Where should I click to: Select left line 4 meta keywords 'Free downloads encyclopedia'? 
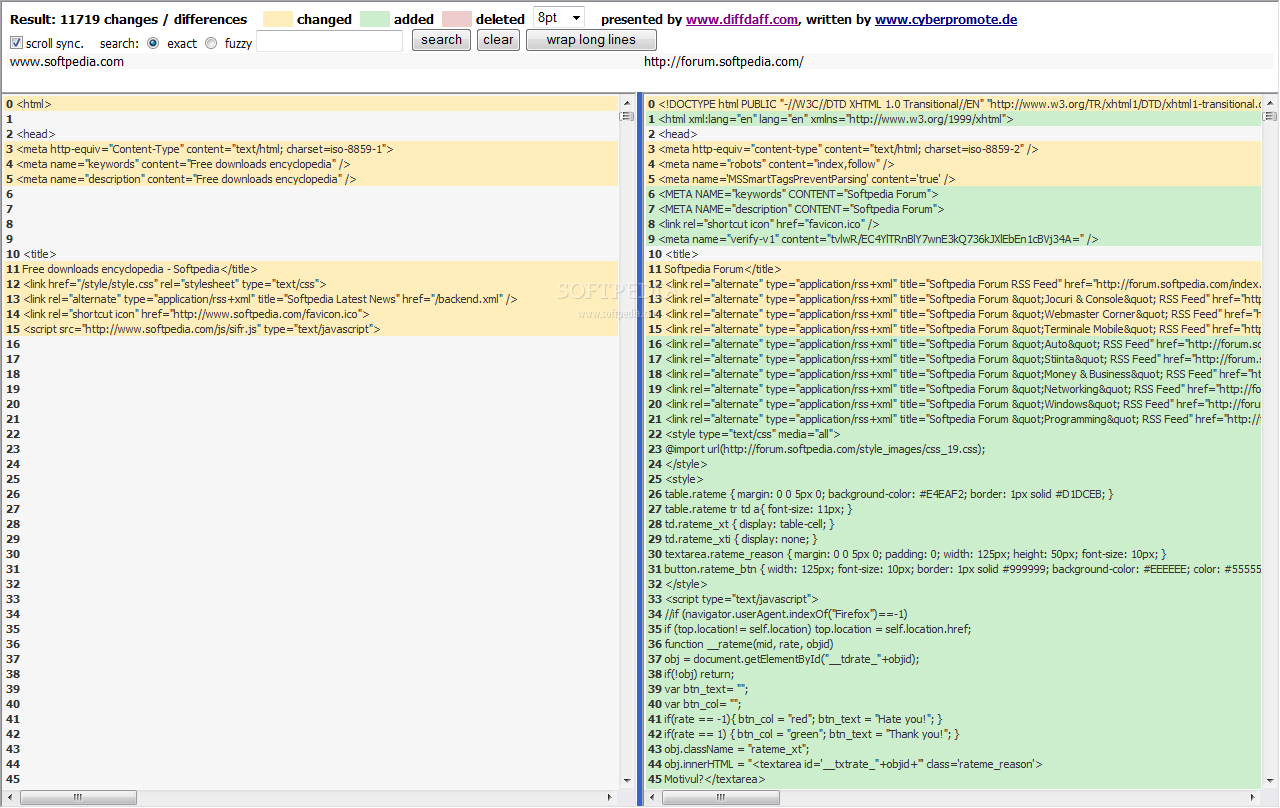coord(310,164)
